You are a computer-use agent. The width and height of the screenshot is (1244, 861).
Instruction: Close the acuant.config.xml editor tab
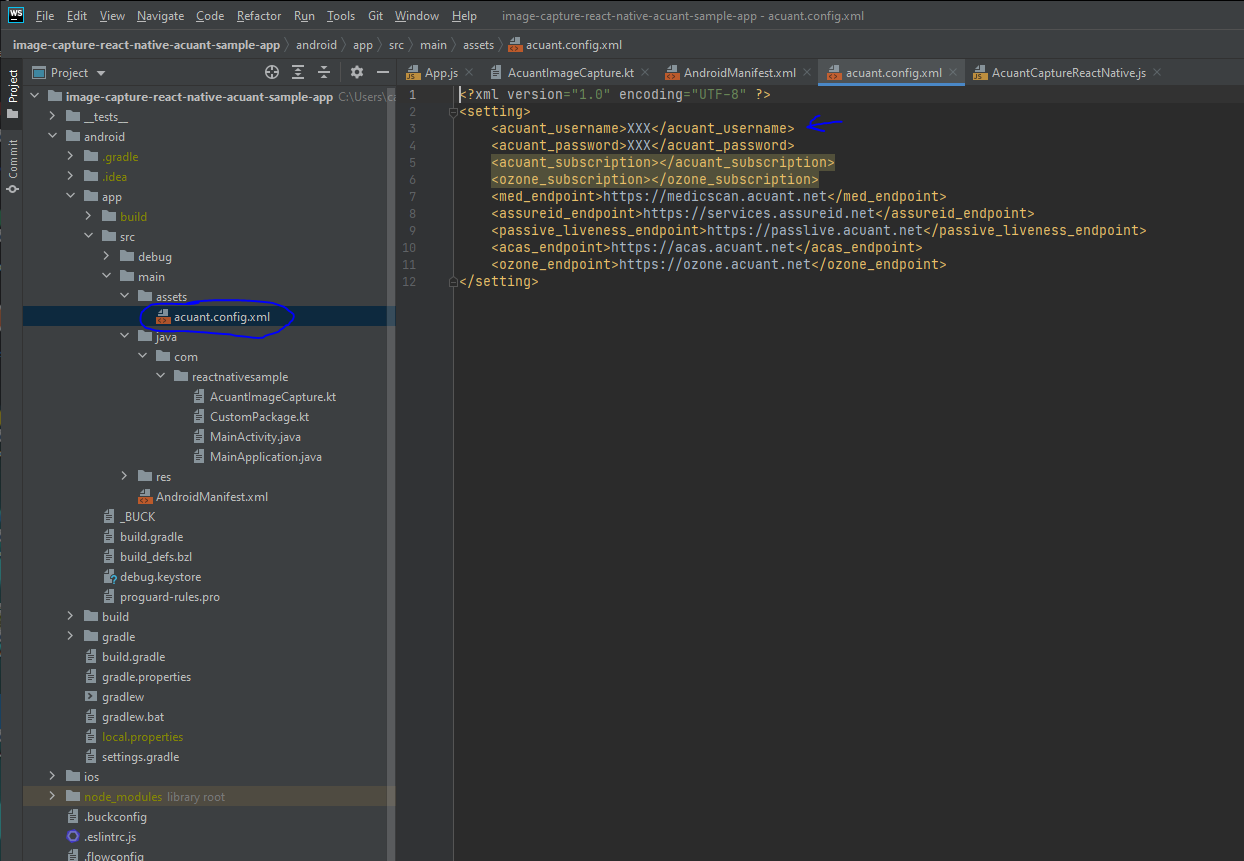[x=953, y=73]
